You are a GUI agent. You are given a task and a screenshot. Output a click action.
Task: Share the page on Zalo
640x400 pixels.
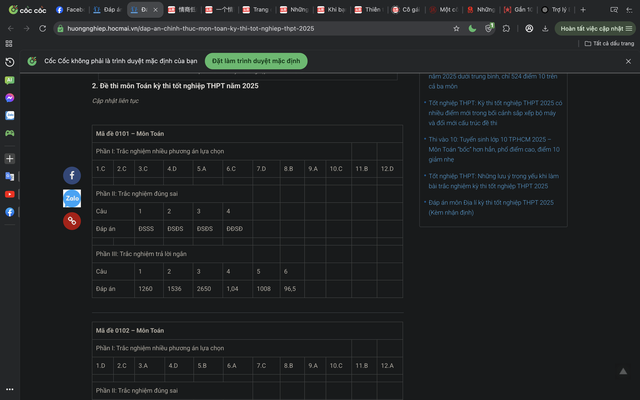72,198
